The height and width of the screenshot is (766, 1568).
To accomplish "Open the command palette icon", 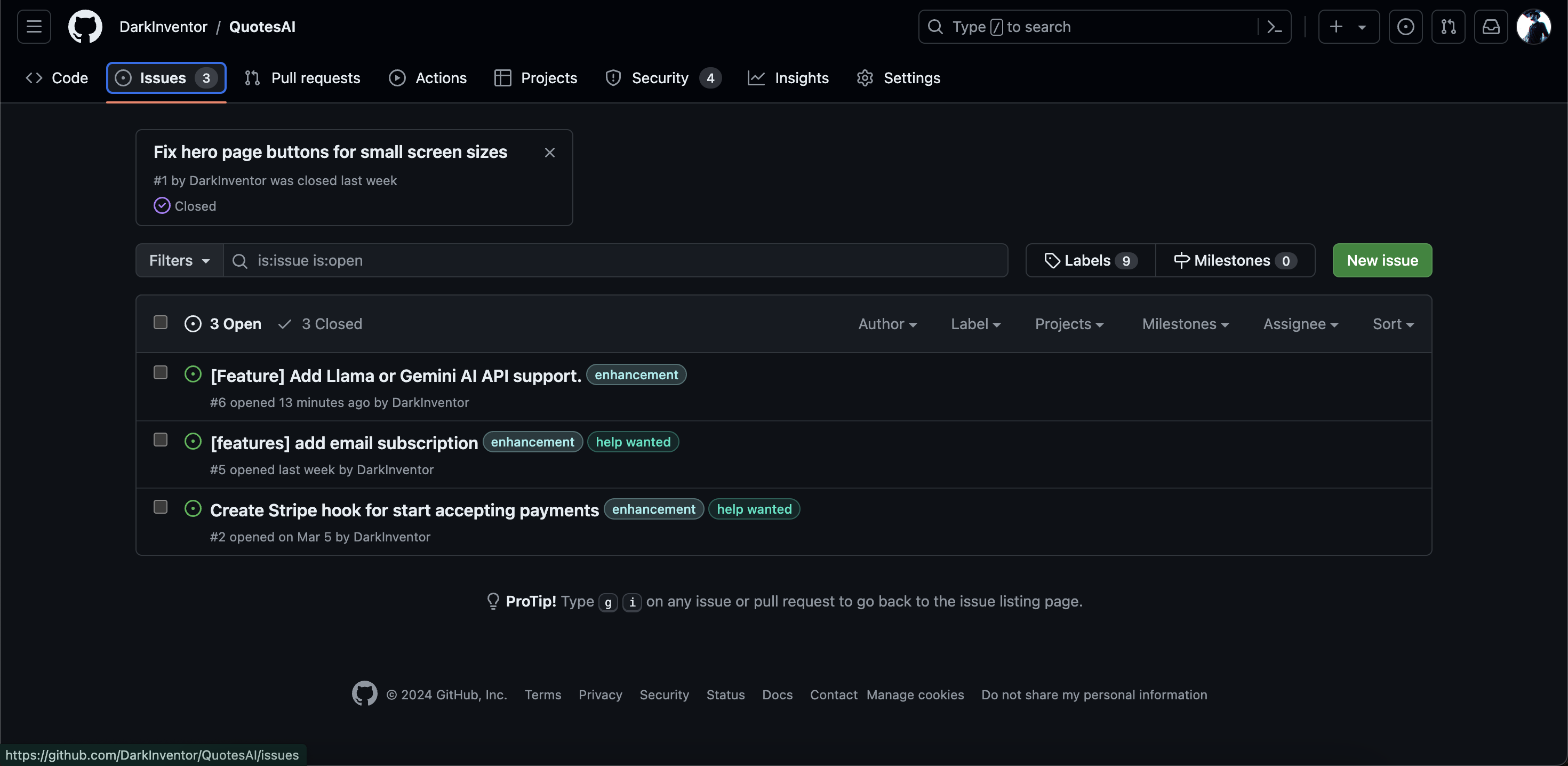I will (1275, 26).
